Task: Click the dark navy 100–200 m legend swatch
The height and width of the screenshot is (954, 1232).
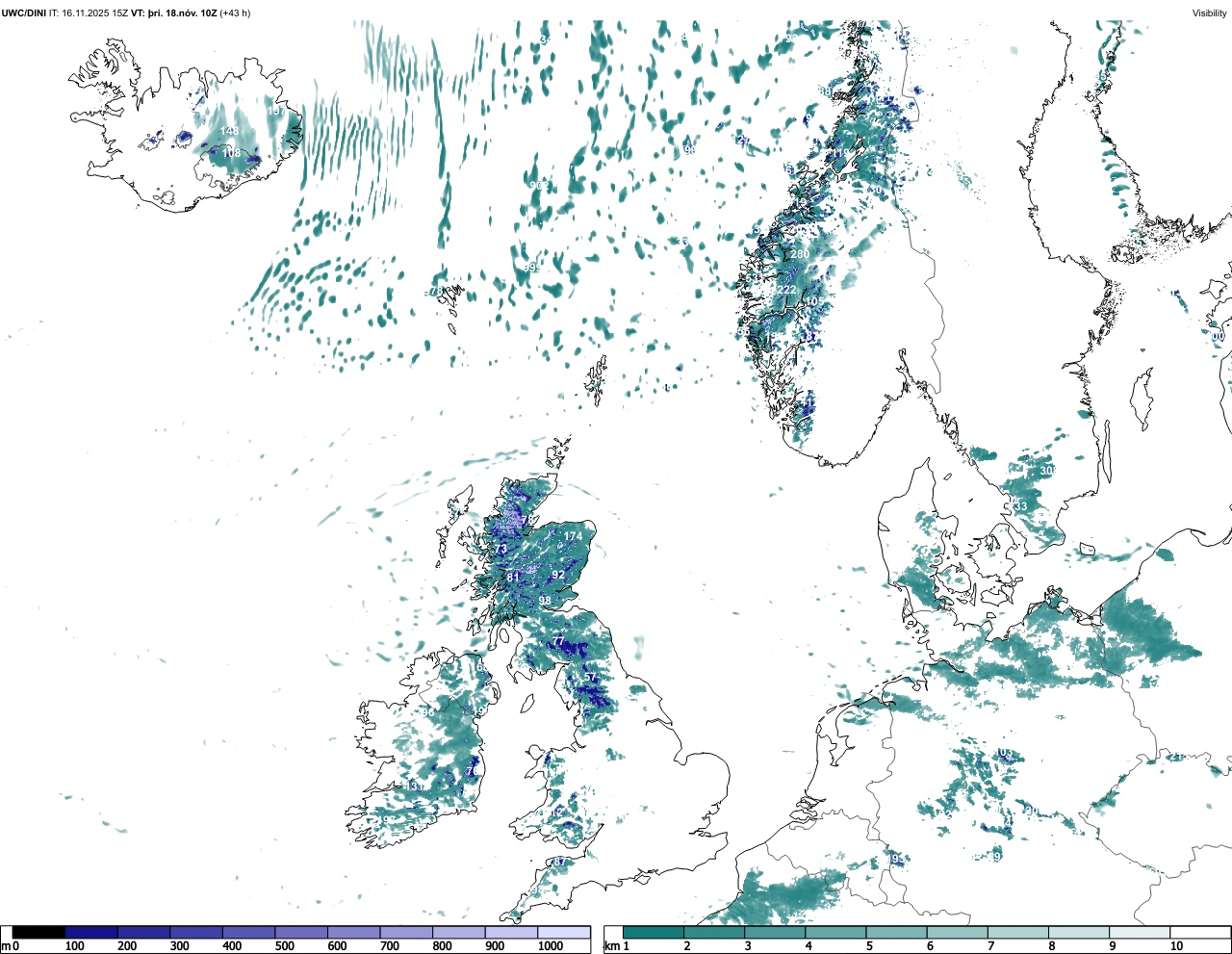Action: coord(91,932)
